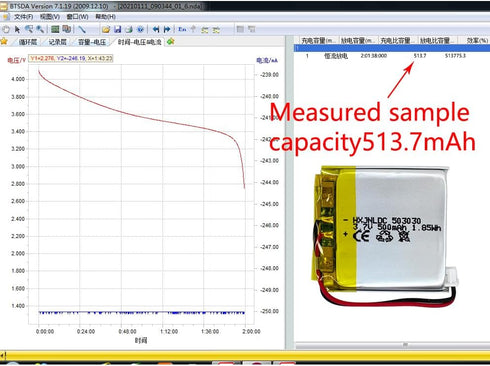Click the Y1/Y2/X cursor readout box

click(70, 58)
